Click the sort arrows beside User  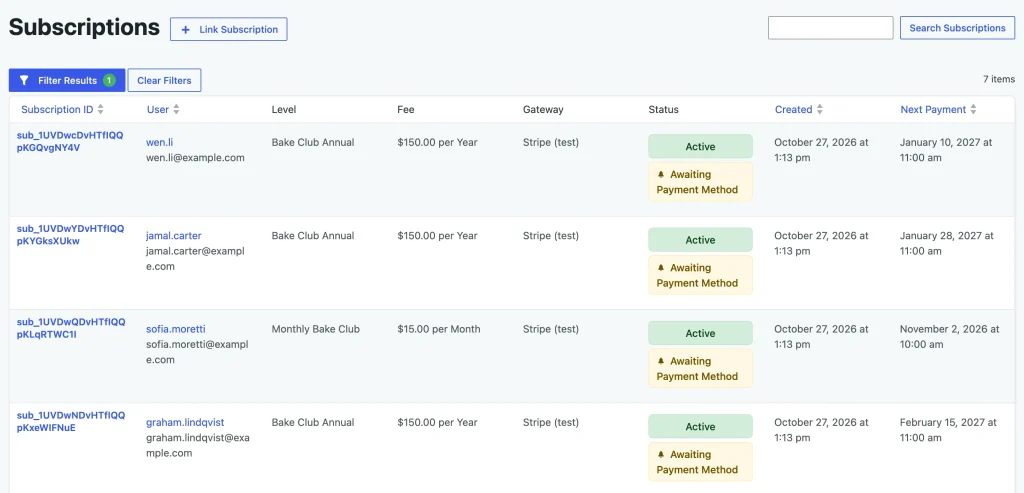coord(176,110)
